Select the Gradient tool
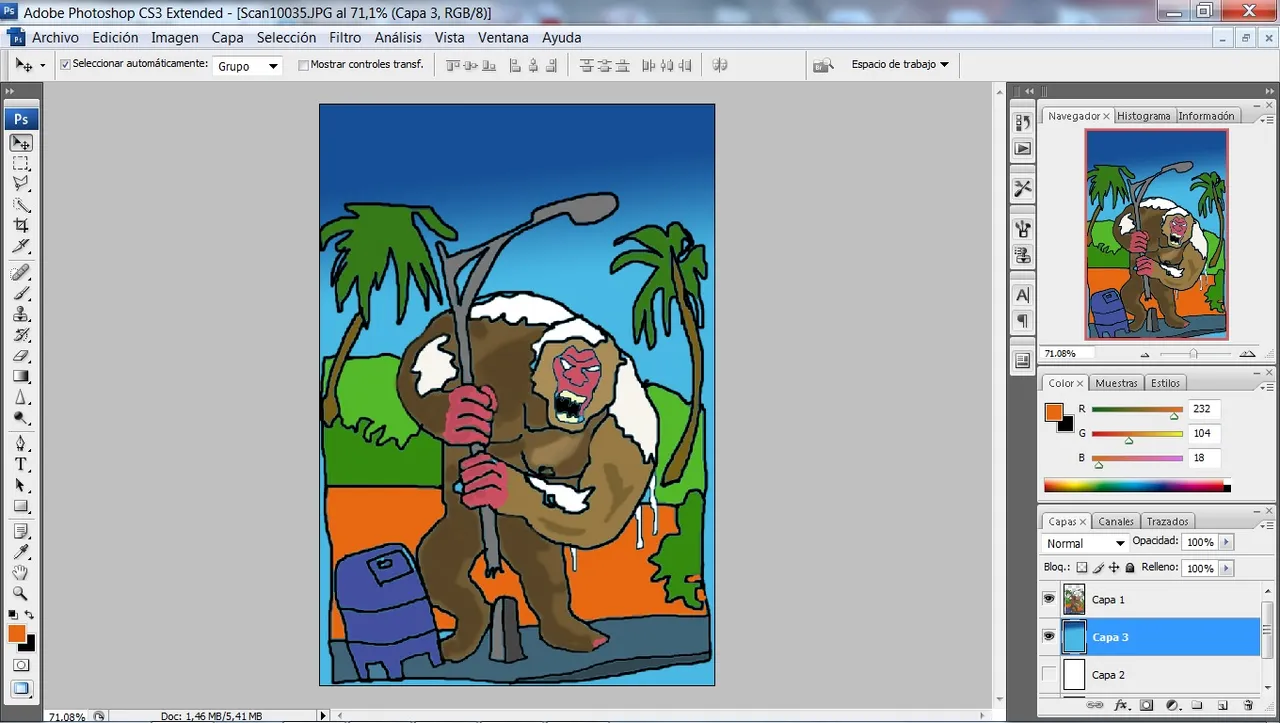 coord(21,376)
